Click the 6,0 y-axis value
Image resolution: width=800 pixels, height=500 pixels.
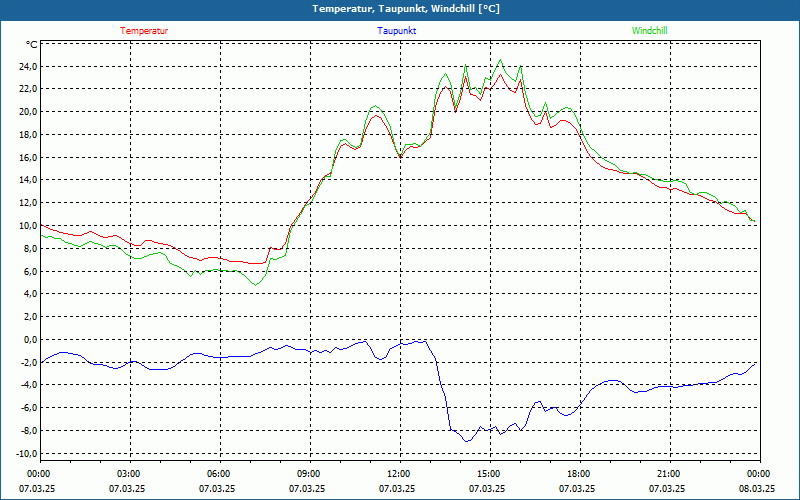30,271
